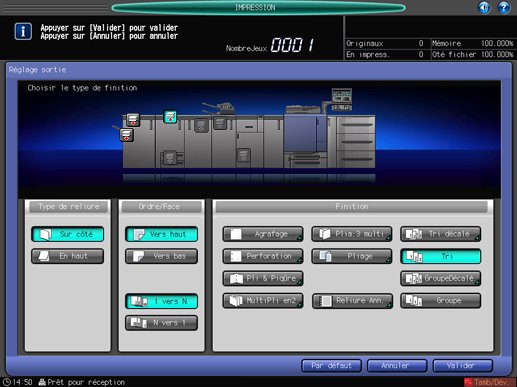
Task: Select the Groupe finishing mode
Action: point(440,301)
